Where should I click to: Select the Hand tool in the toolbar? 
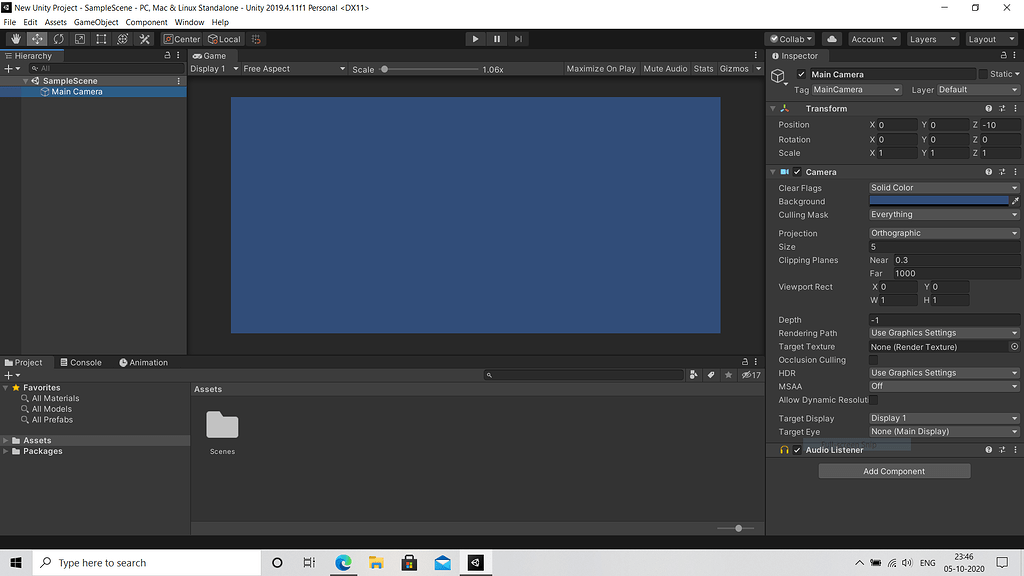point(14,38)
